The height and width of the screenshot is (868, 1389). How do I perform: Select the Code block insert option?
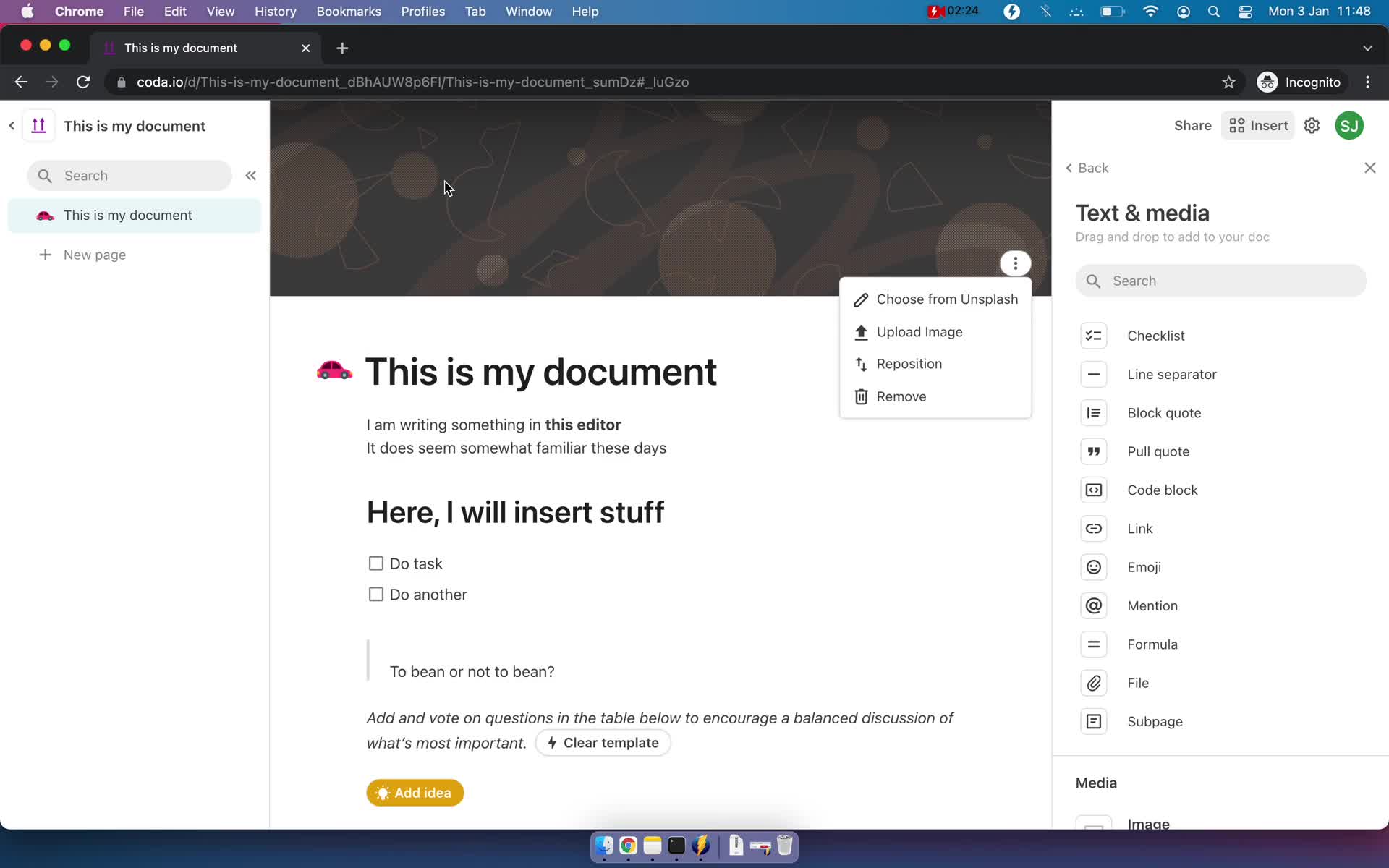(x=1163, y=490)
